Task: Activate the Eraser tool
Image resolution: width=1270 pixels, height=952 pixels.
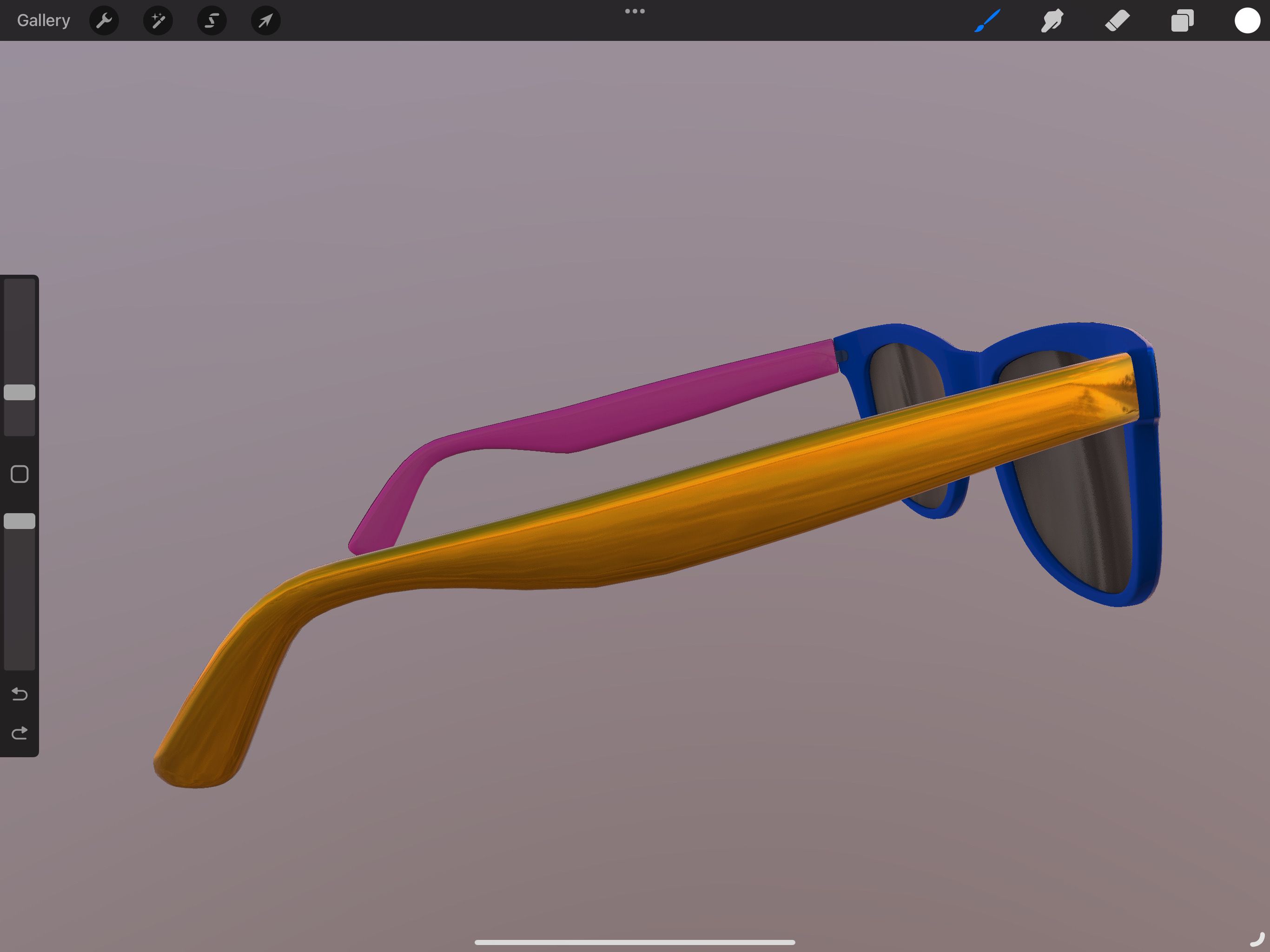Action: [1117, 20]
